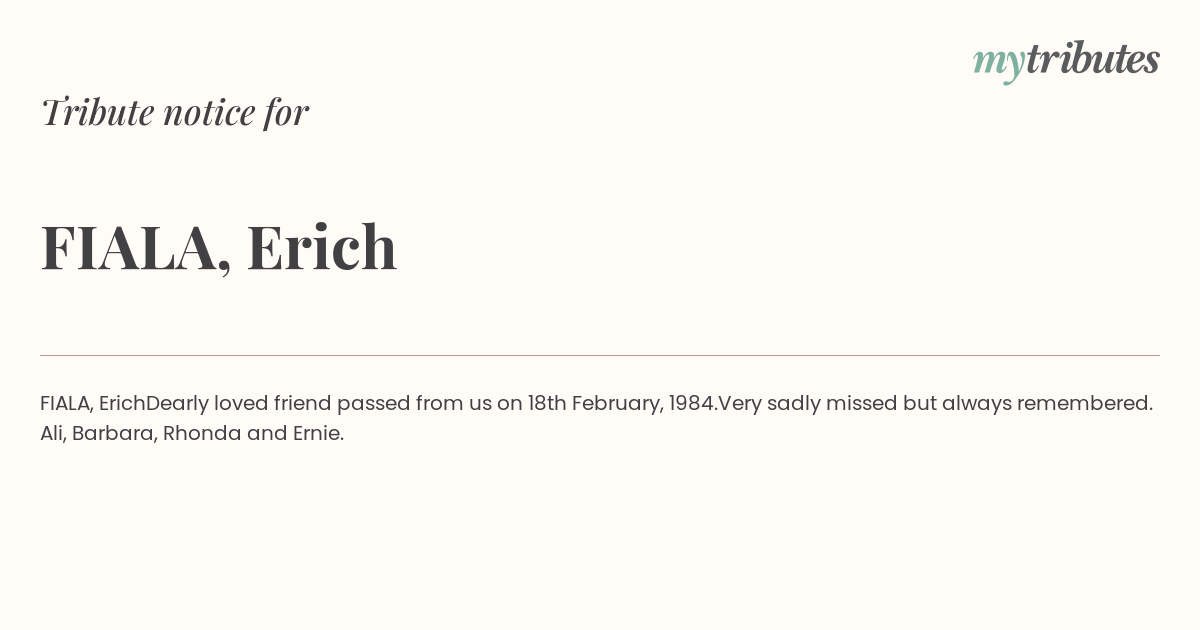Click the name 'Rhonda' in the signature line
Image resolution: width=1200 pixels, height=630 pixels.
point(202,433)
